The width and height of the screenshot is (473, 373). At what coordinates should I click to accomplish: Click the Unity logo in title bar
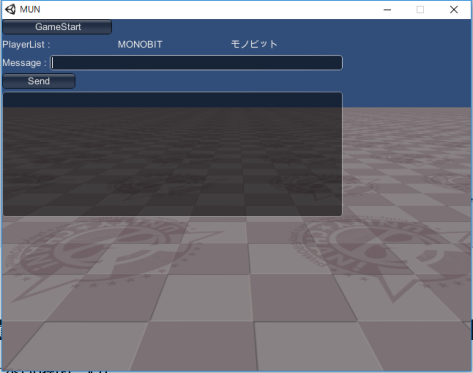click(x=10, y=9)
